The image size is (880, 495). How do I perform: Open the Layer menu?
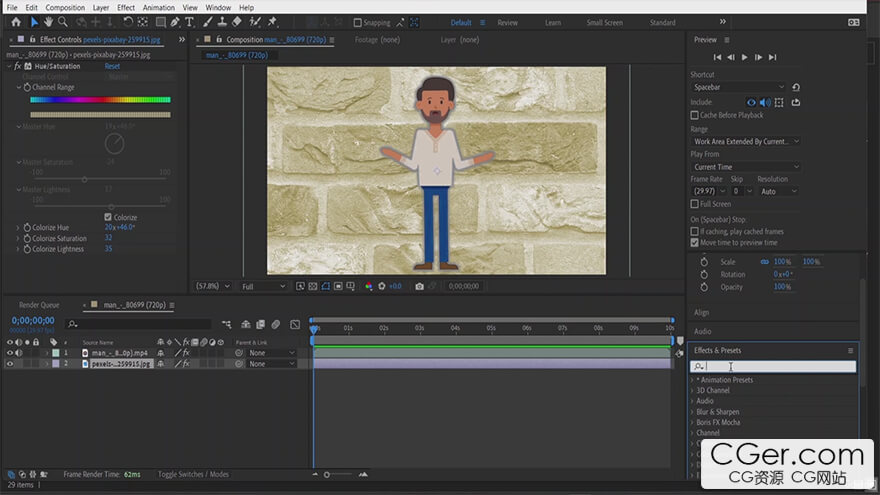click(101, 7)
